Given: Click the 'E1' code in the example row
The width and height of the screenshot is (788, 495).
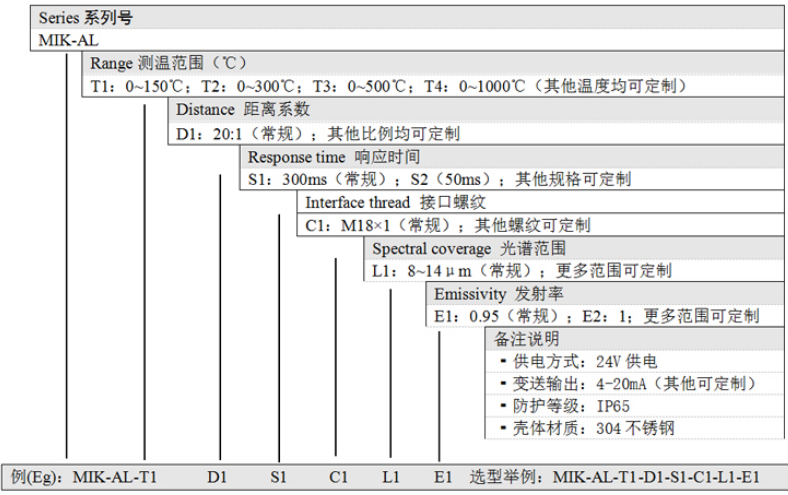Looking at the screenshot, I should [443, 477].
